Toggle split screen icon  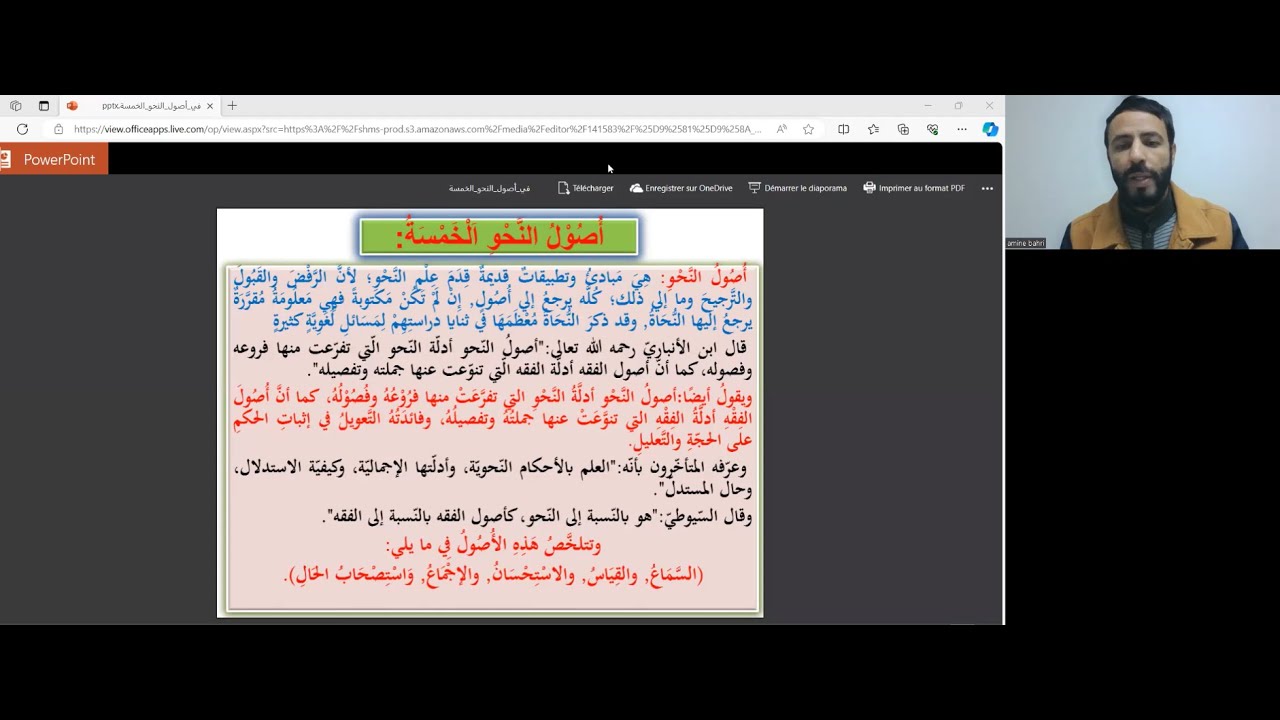(844, 129)
